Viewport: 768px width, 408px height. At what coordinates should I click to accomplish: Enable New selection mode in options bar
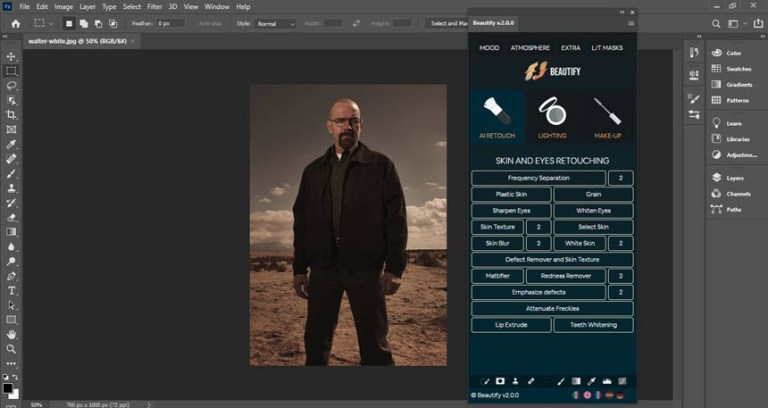(69, 24)
